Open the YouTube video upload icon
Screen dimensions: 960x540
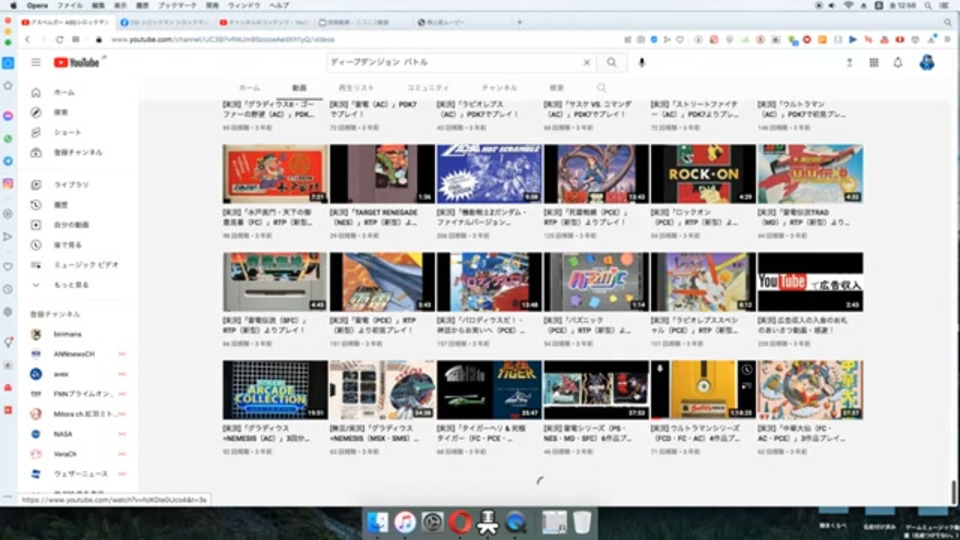[x=849, y=62]
